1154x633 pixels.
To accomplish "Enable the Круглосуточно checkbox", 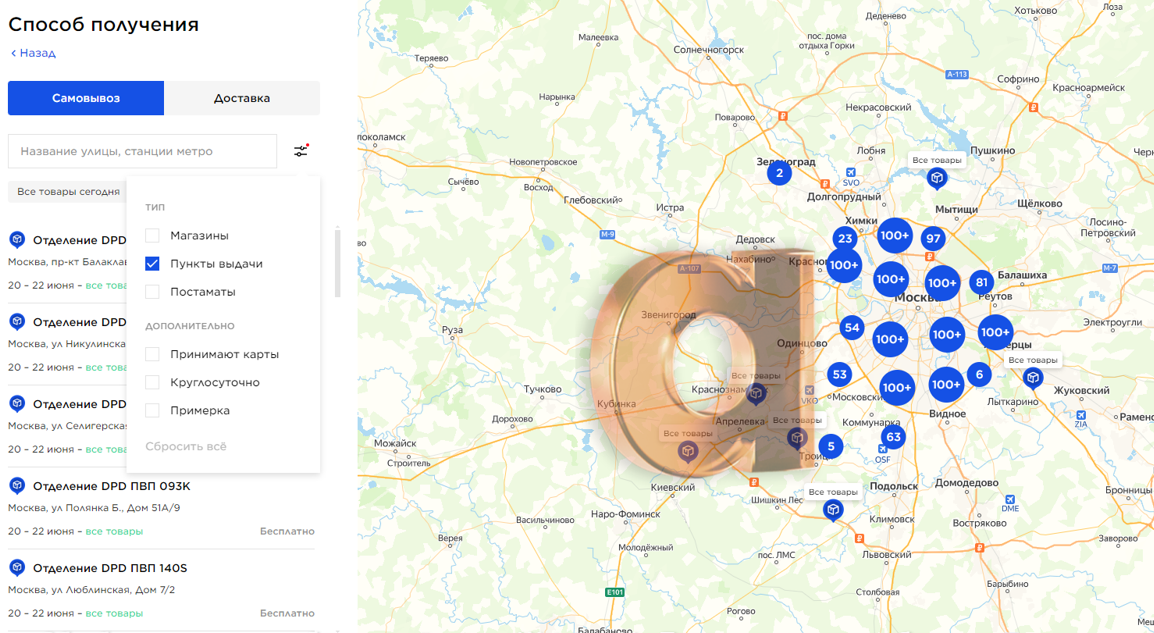I will pyautogui.click(x=152, y=382).
